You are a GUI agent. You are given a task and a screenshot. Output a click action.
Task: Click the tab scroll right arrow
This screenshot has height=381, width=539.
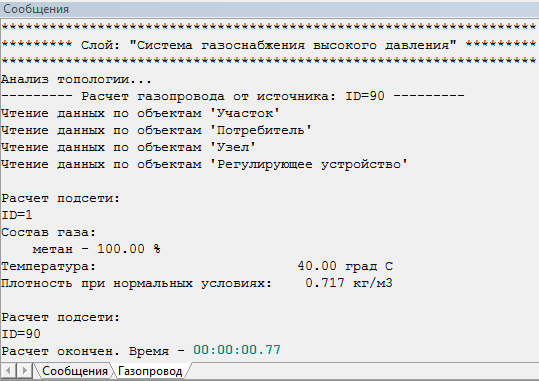click(24, 371)
